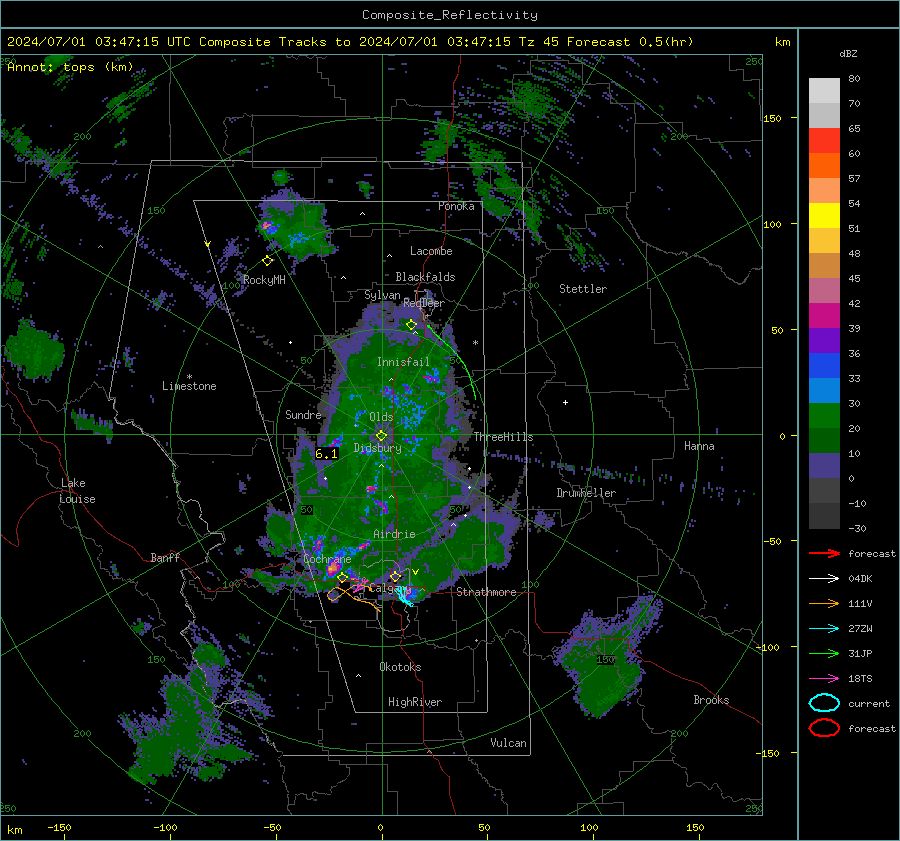
Task: Click the yellow diamond marker near RedDeer
Action: [411, 325]
